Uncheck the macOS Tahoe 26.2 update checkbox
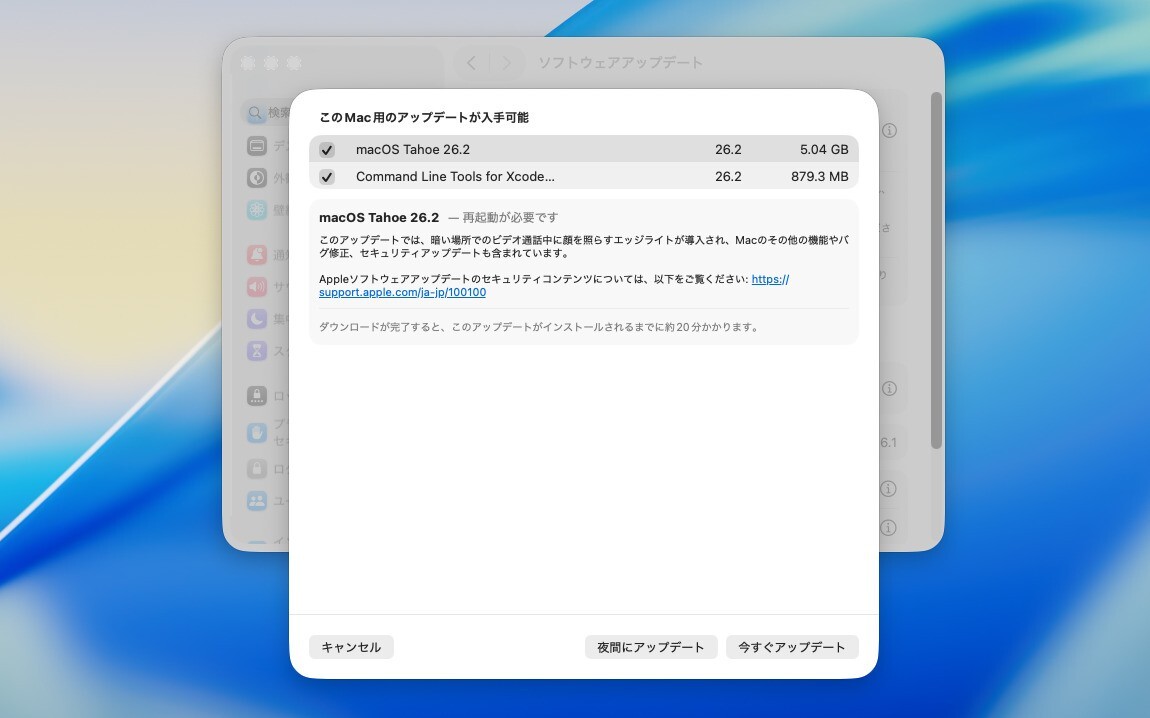This screenshot has width=1150, height=718. tap(327, 150)
